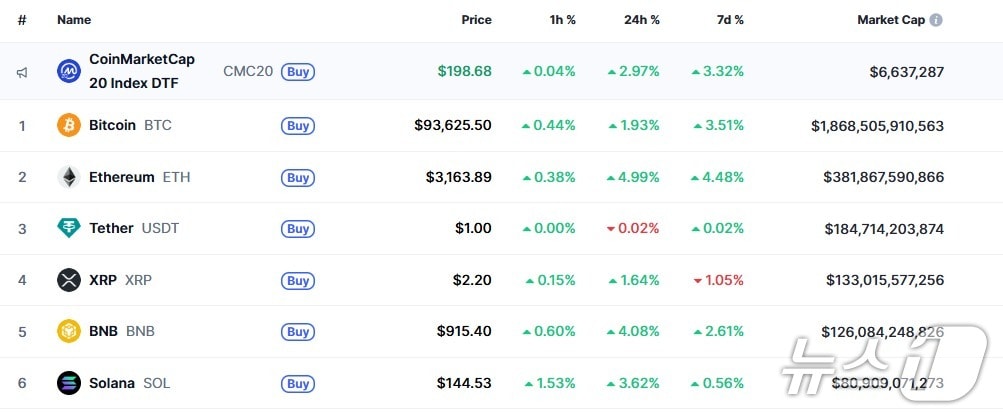This screenshot has height=417, width=1003.
Task: Open the Ethereum coin page link
Action: click(122, 177)
